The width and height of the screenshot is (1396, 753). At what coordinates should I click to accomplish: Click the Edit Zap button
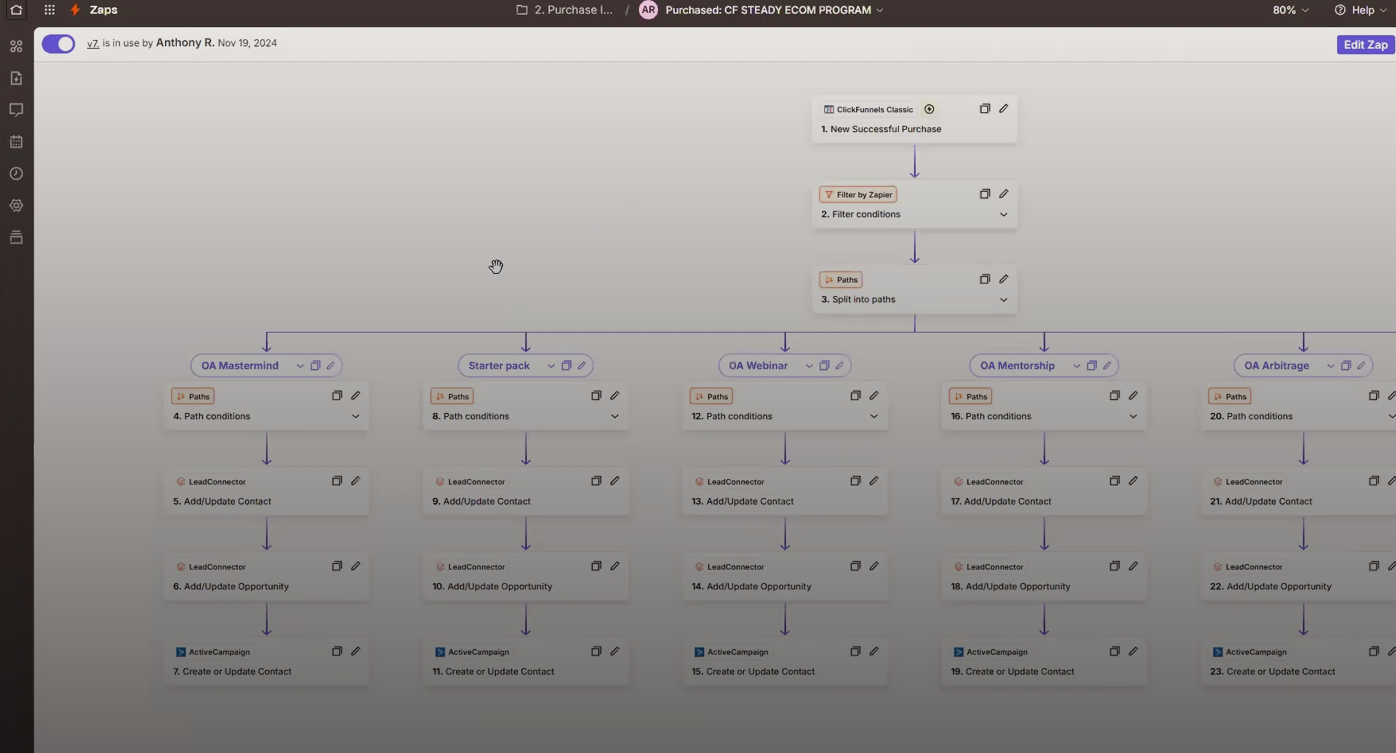[1365, 45]
